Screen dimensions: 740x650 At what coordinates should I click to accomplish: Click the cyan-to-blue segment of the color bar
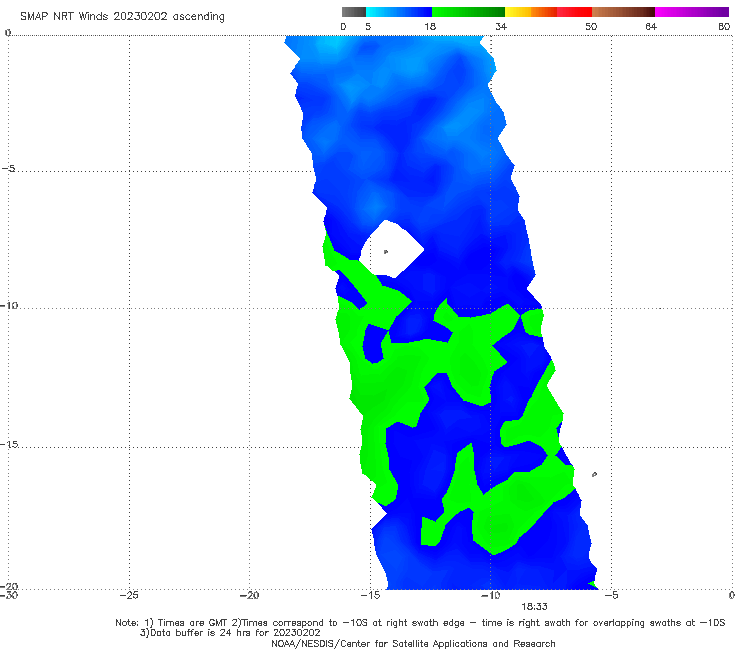pyautogui.click(x=399, y=12)
